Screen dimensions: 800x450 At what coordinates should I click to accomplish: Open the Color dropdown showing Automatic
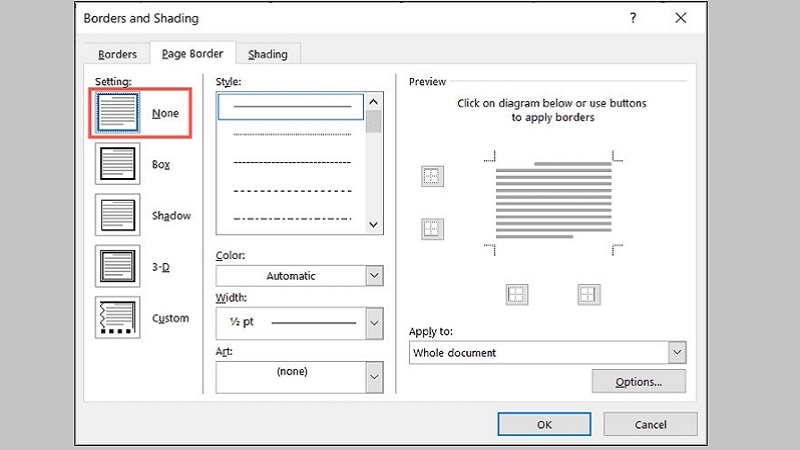[x=374, y=275]
